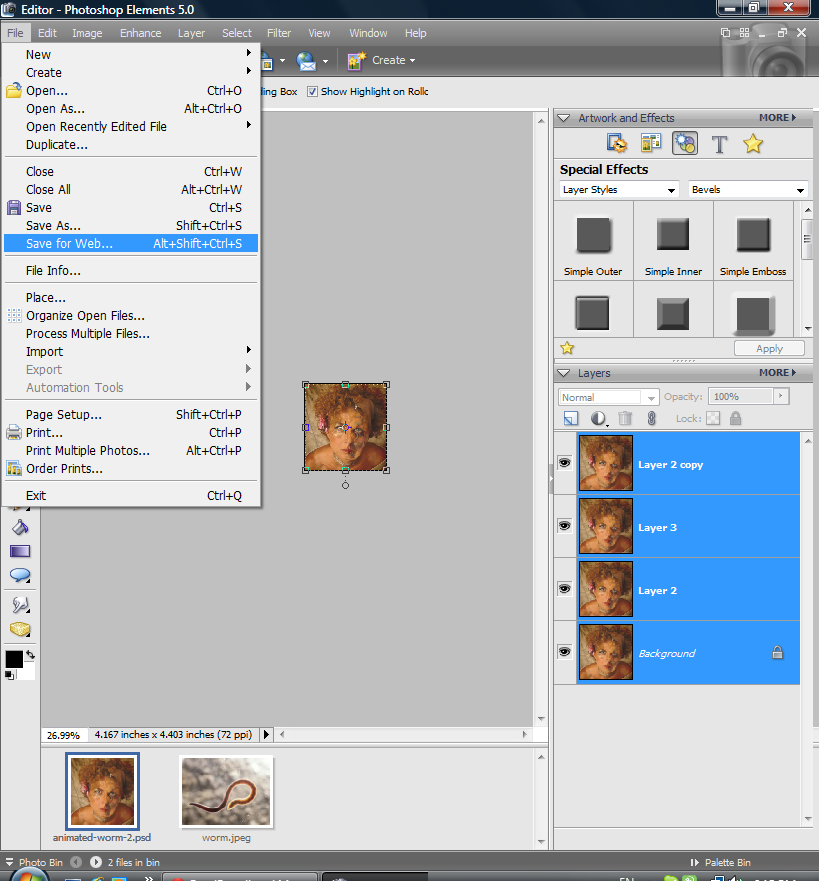Create adjustment layer half-circle icon
The width and height of the screenshot is (819, 881).
tap(599, 419)
